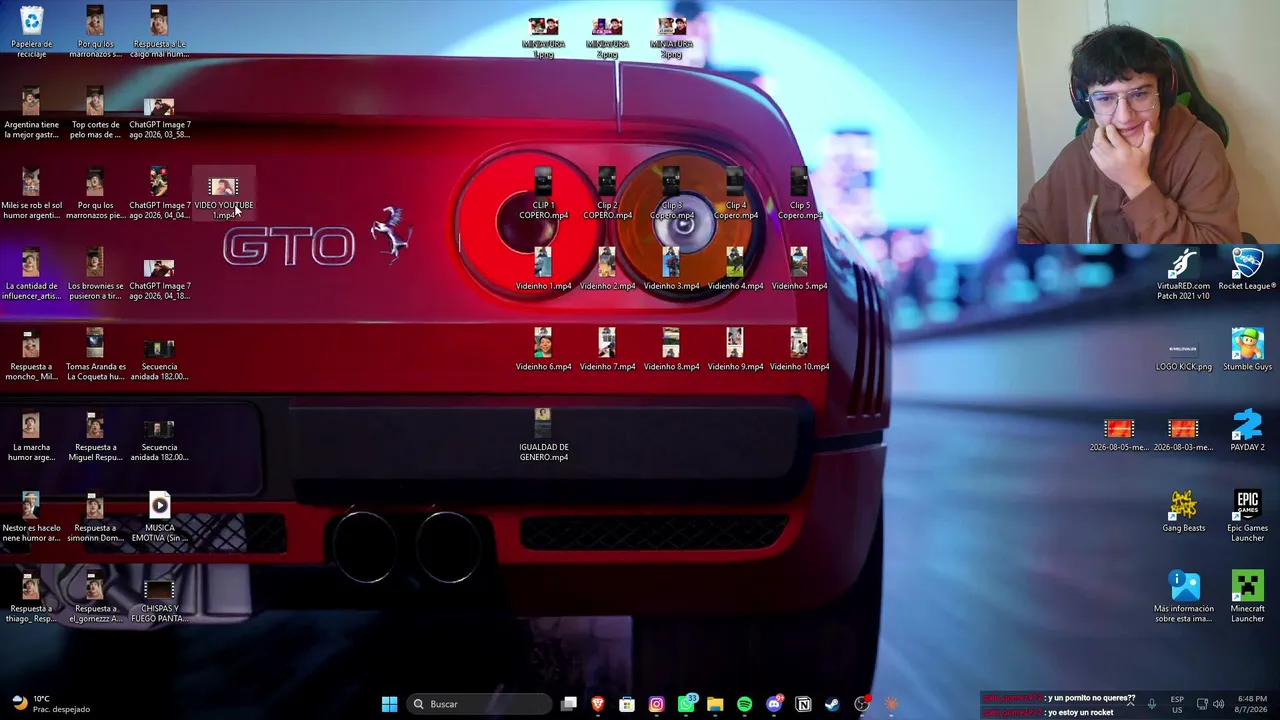Viewport: 1280px width, 720px height.
Task: Select the MUSICA EMOTIVA audio file
Action: [x=159, y=517]
